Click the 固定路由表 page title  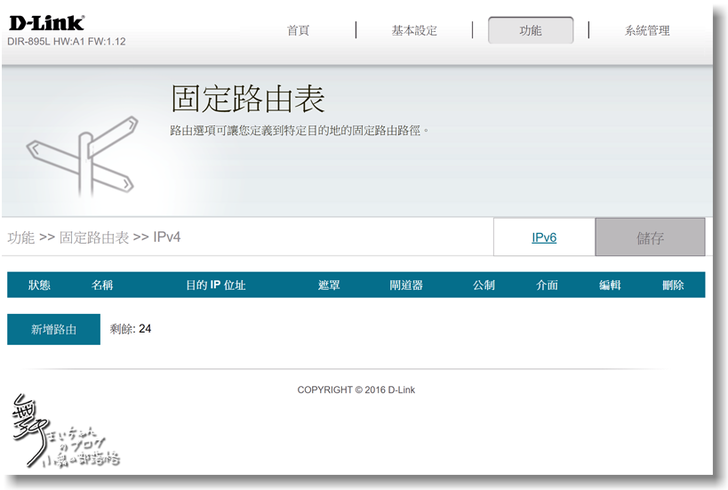[248, 99]
